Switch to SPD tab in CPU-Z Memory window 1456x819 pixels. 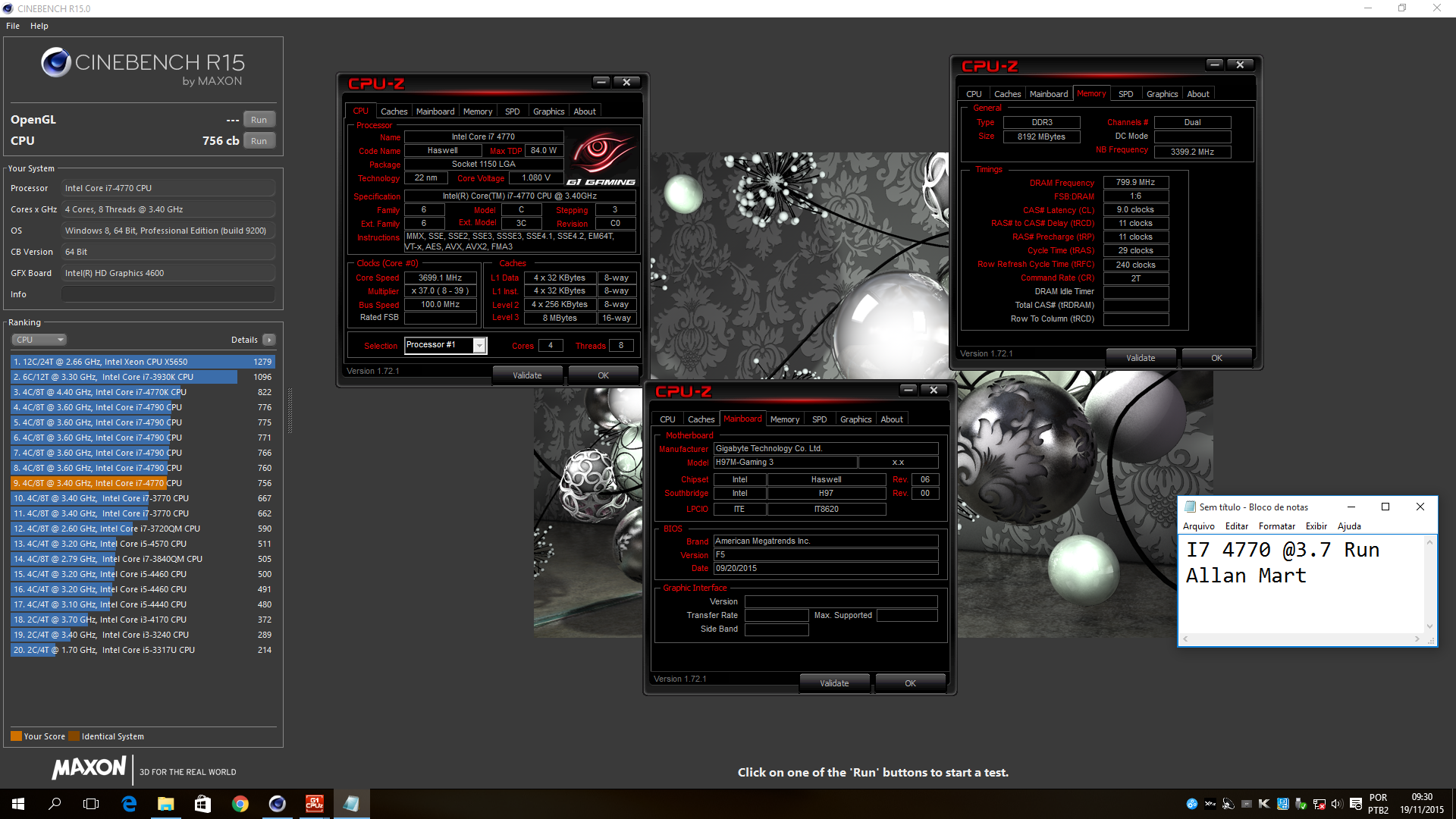[1125, 94]
